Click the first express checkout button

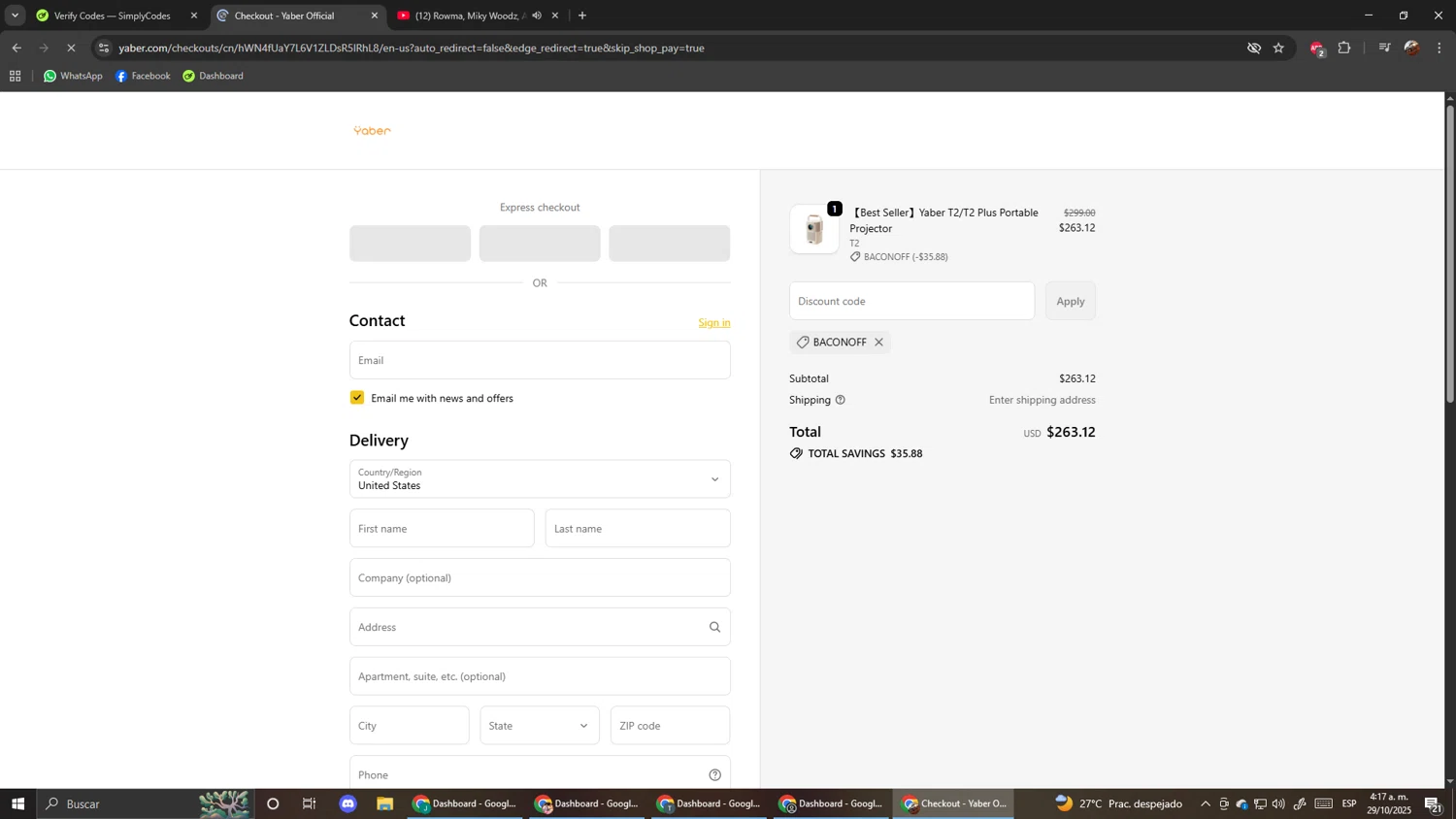tap(410, 244)
